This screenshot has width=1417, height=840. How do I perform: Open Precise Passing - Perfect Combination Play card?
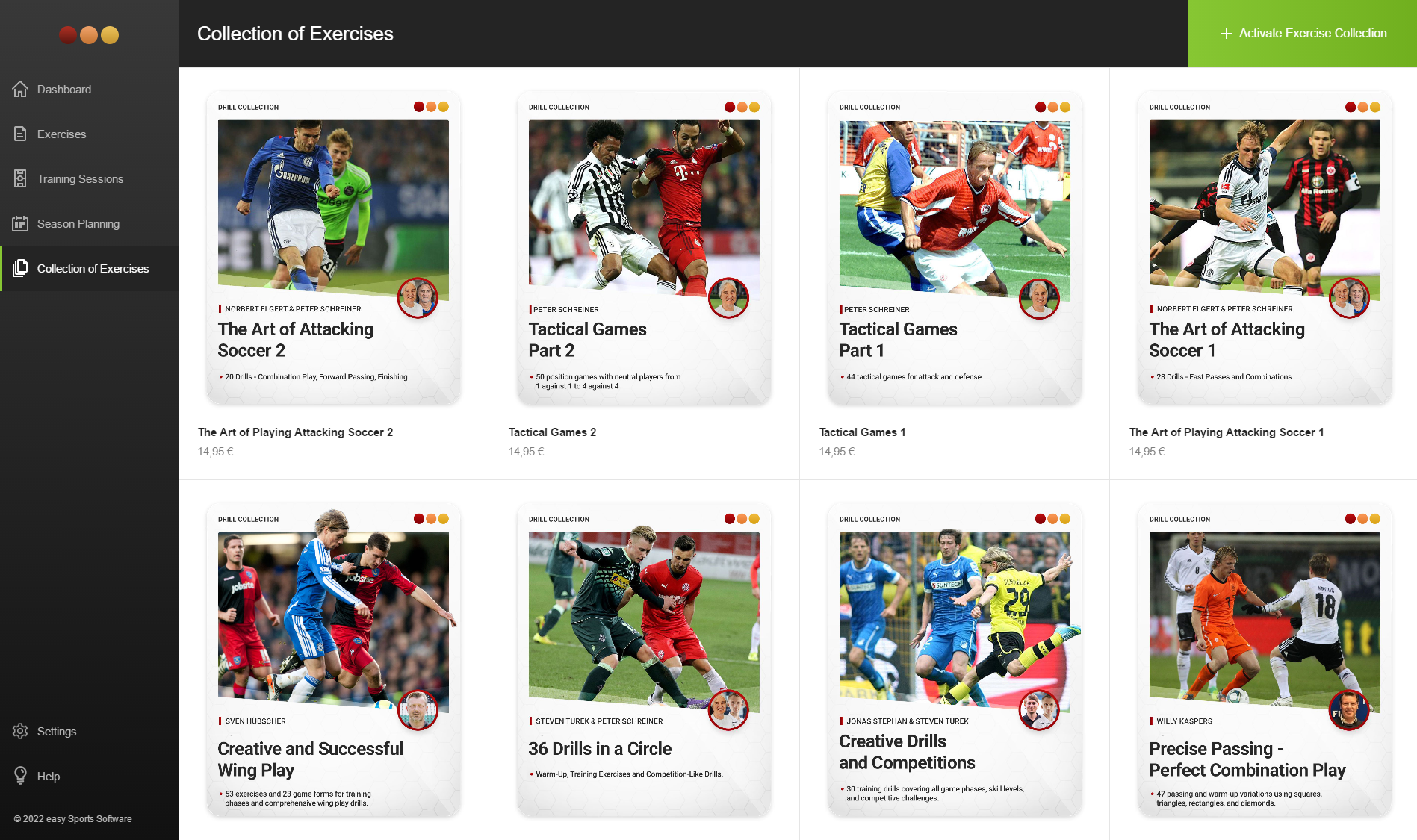[1265, 660]
